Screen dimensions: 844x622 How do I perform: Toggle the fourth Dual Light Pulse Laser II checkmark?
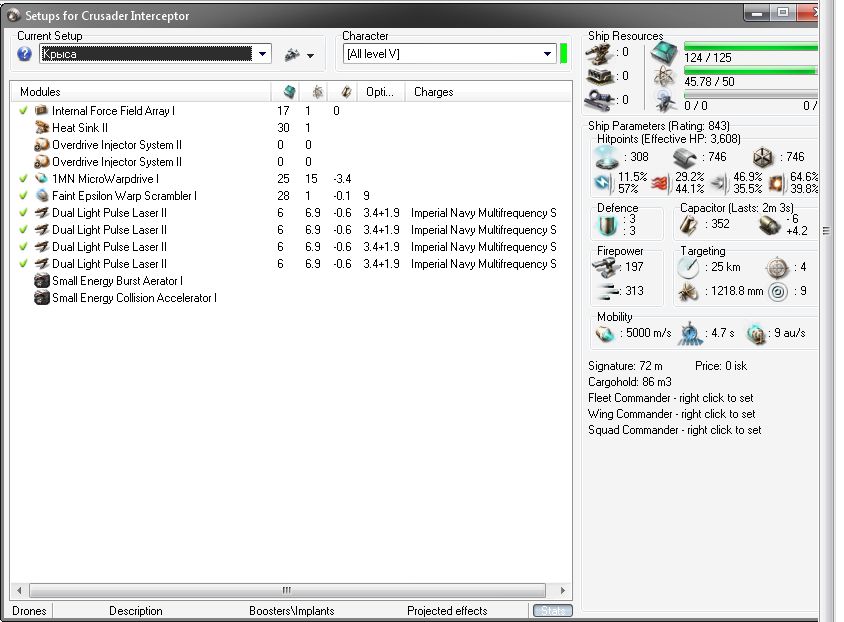[23, 264]
